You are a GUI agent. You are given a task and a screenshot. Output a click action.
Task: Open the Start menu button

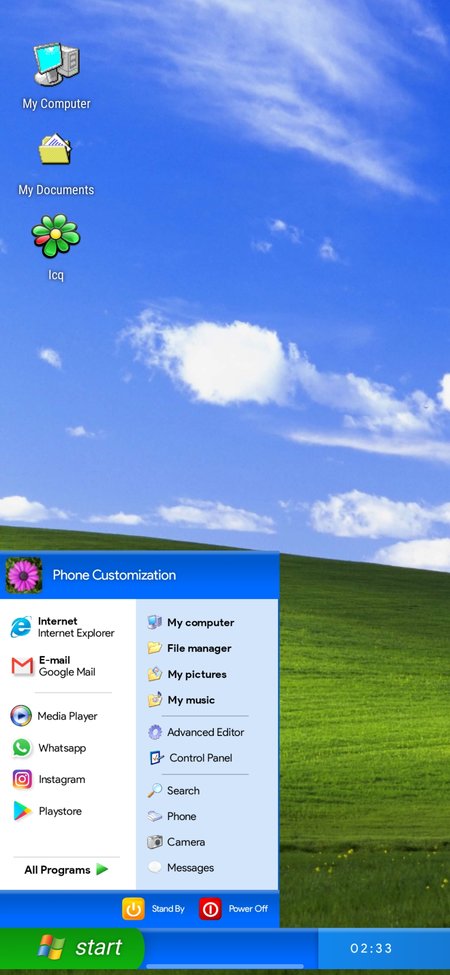tap(72, 948)
